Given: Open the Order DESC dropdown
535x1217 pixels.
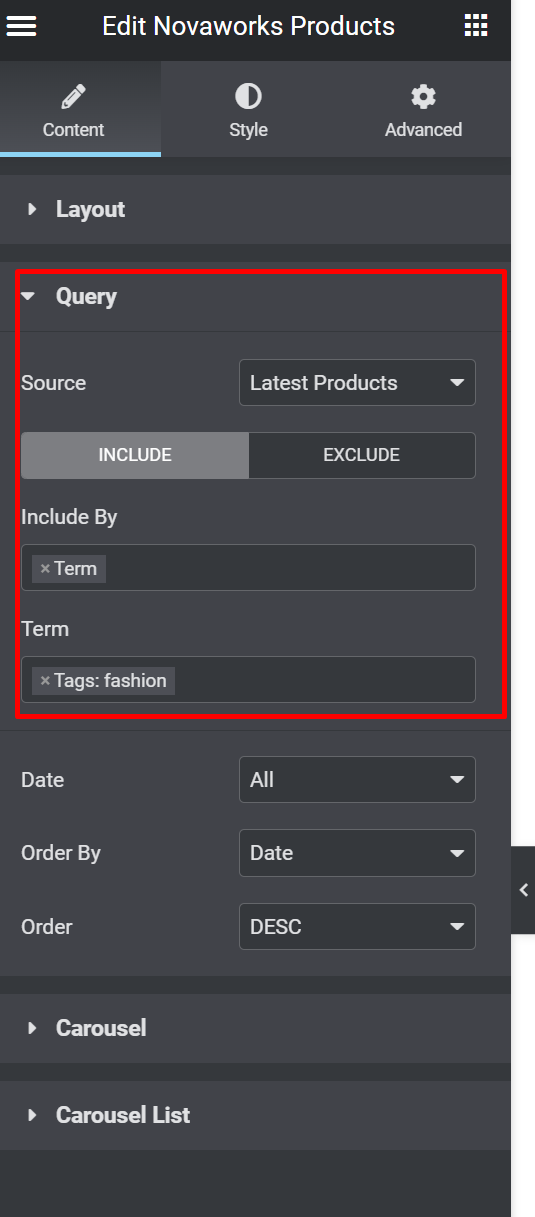Looking at the screenshot, I should pyautogui.click(x=357, y=927).
